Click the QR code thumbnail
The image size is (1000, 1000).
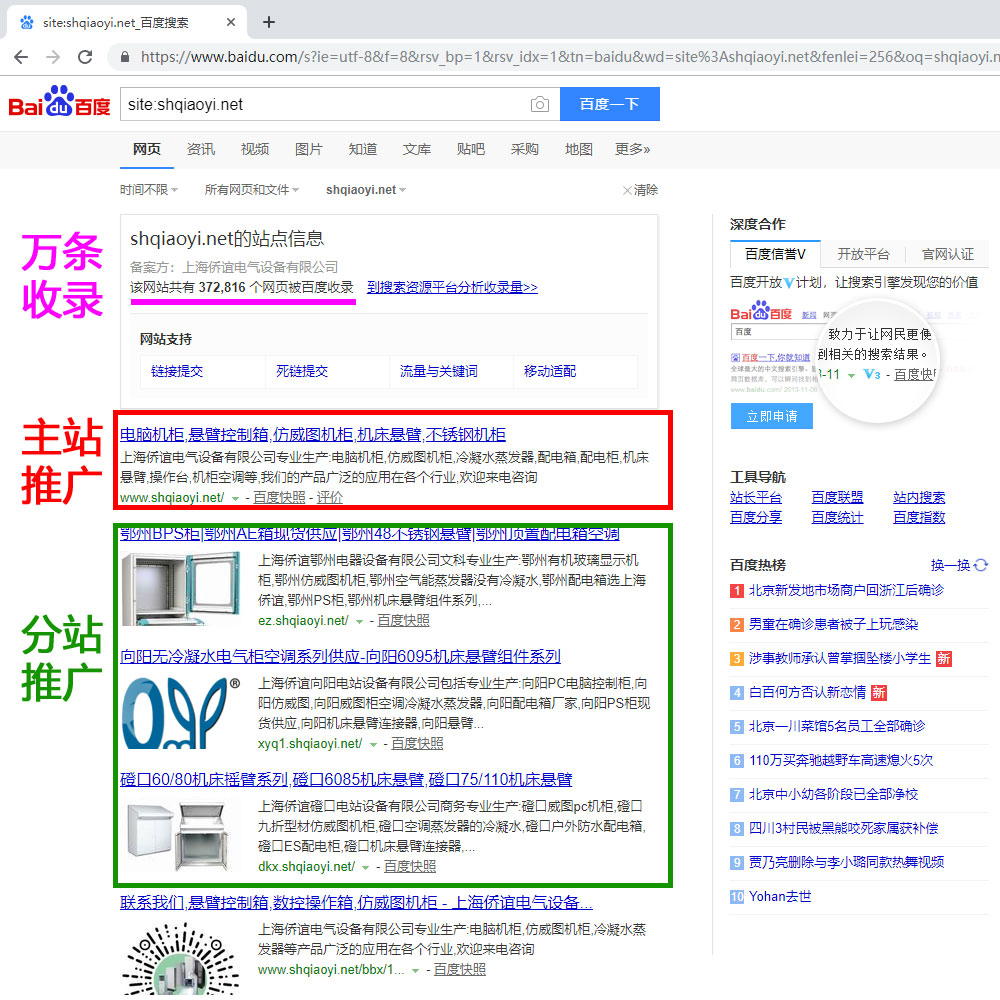tap(181, 959)
